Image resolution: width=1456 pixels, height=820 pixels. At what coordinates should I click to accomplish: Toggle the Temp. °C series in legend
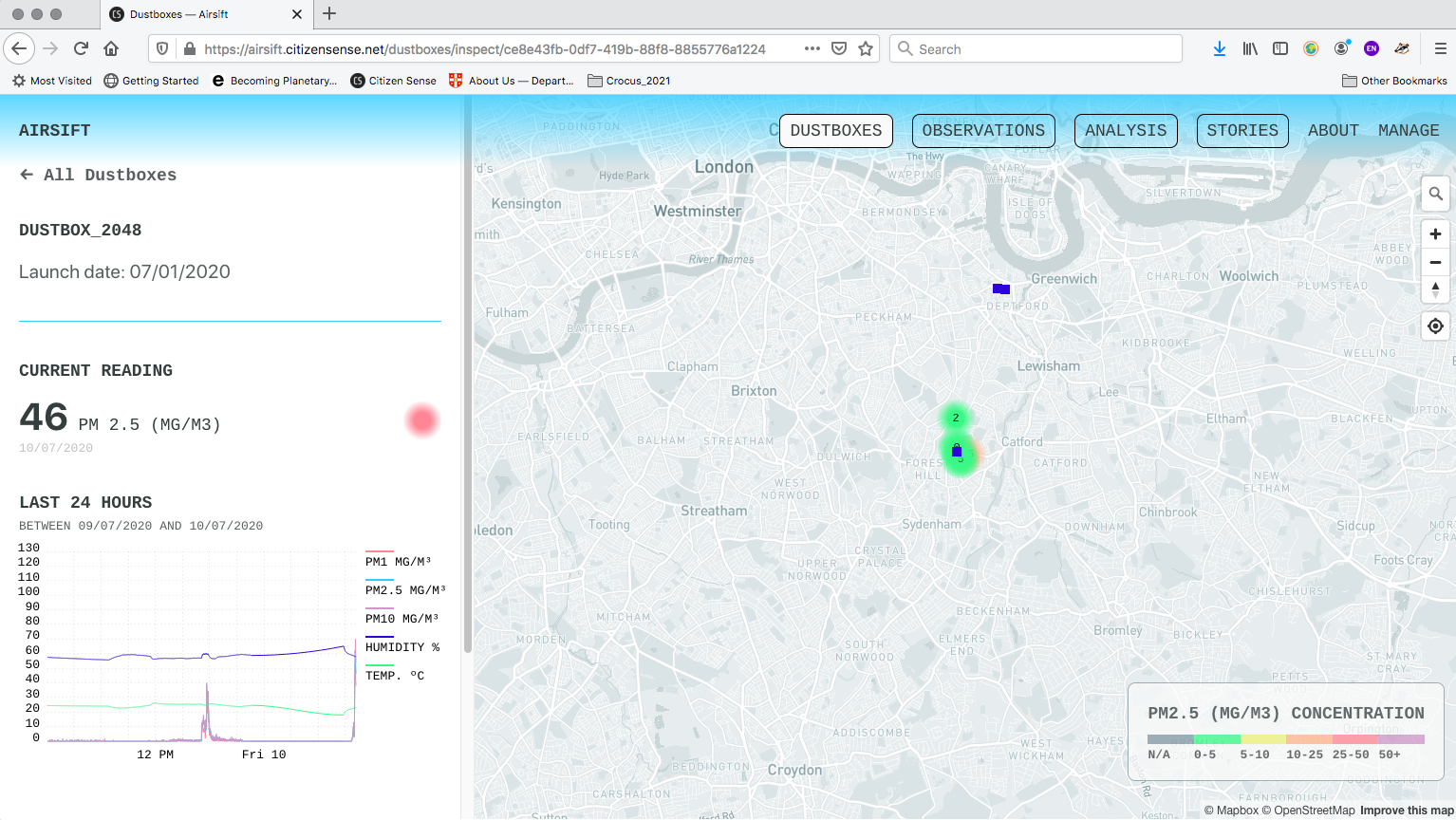pos(394,675)
